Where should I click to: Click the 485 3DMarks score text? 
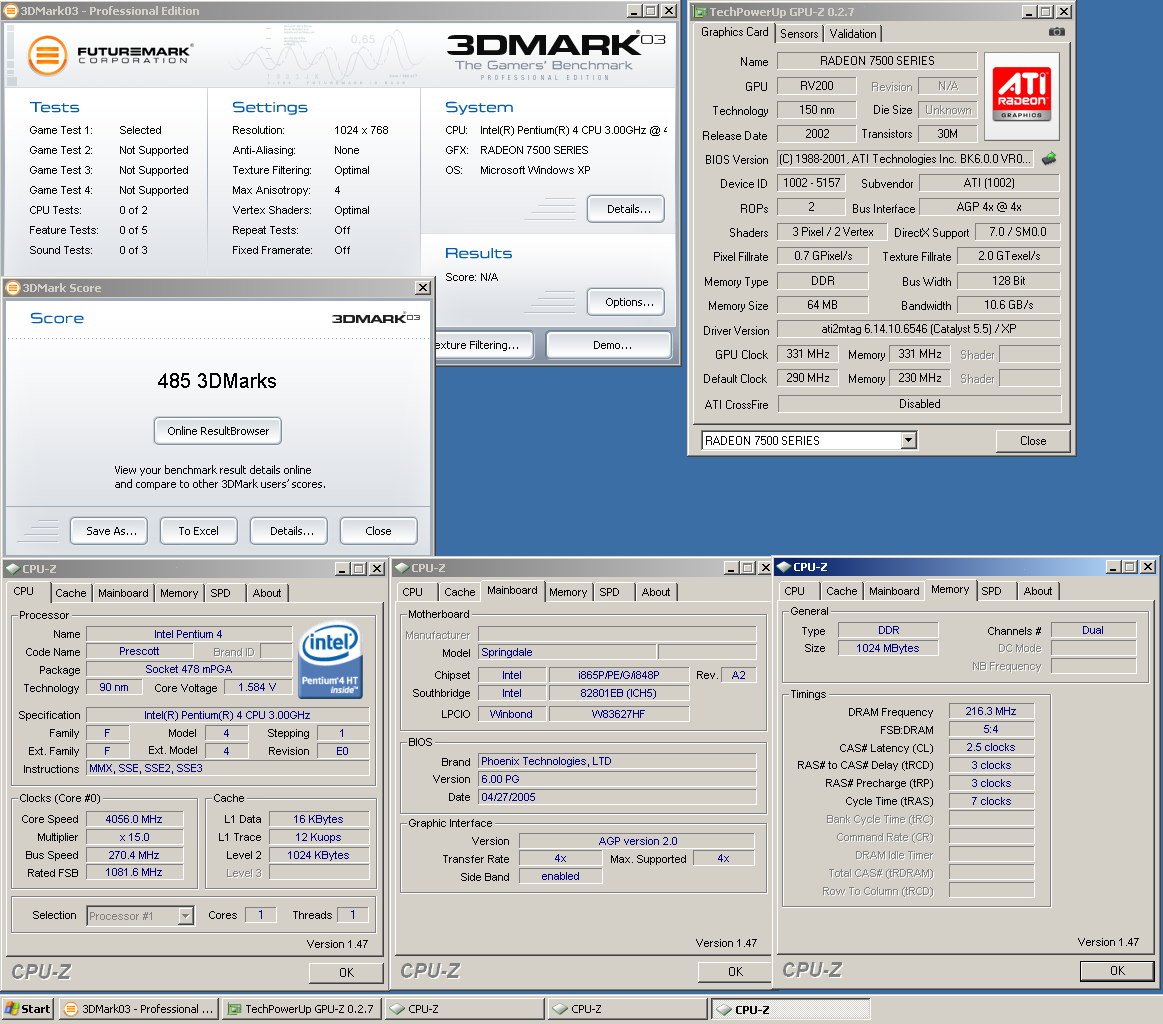click(x=217, y=381)
